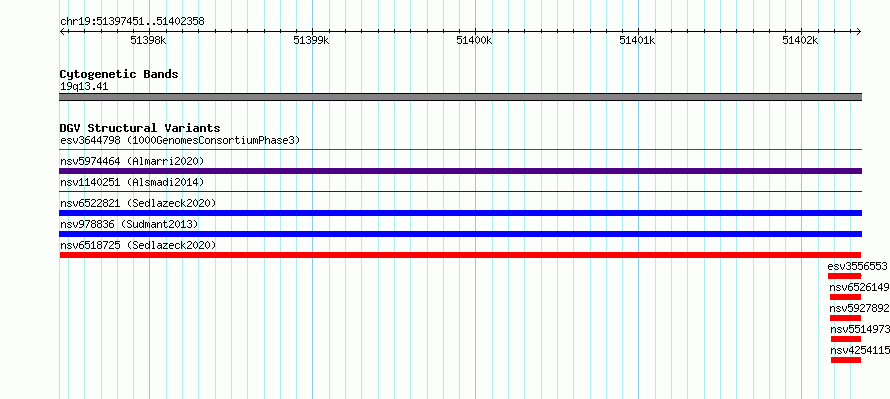
Task: Click the nsv6522821 (Sedlazeck2020) label
Action: 138,203
